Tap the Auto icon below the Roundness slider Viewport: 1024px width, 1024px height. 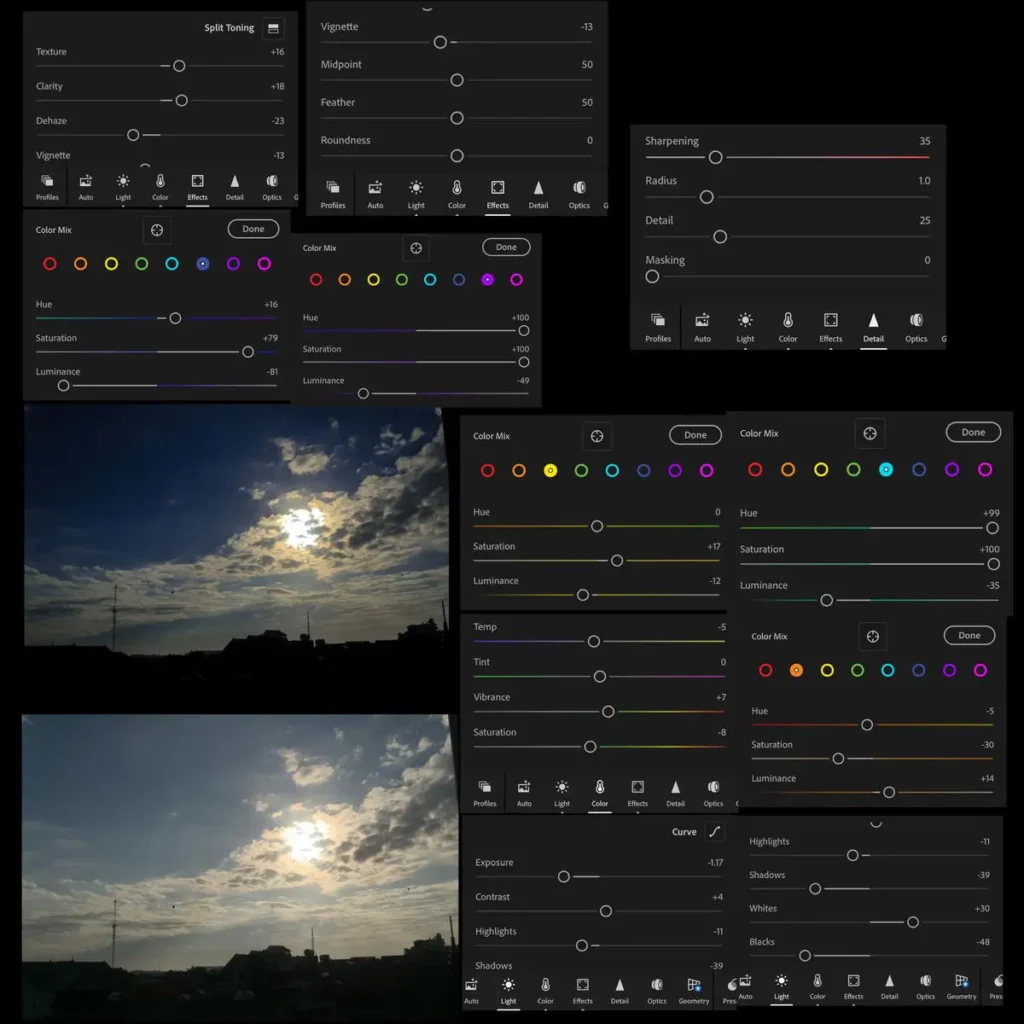[x=375, y=192]
